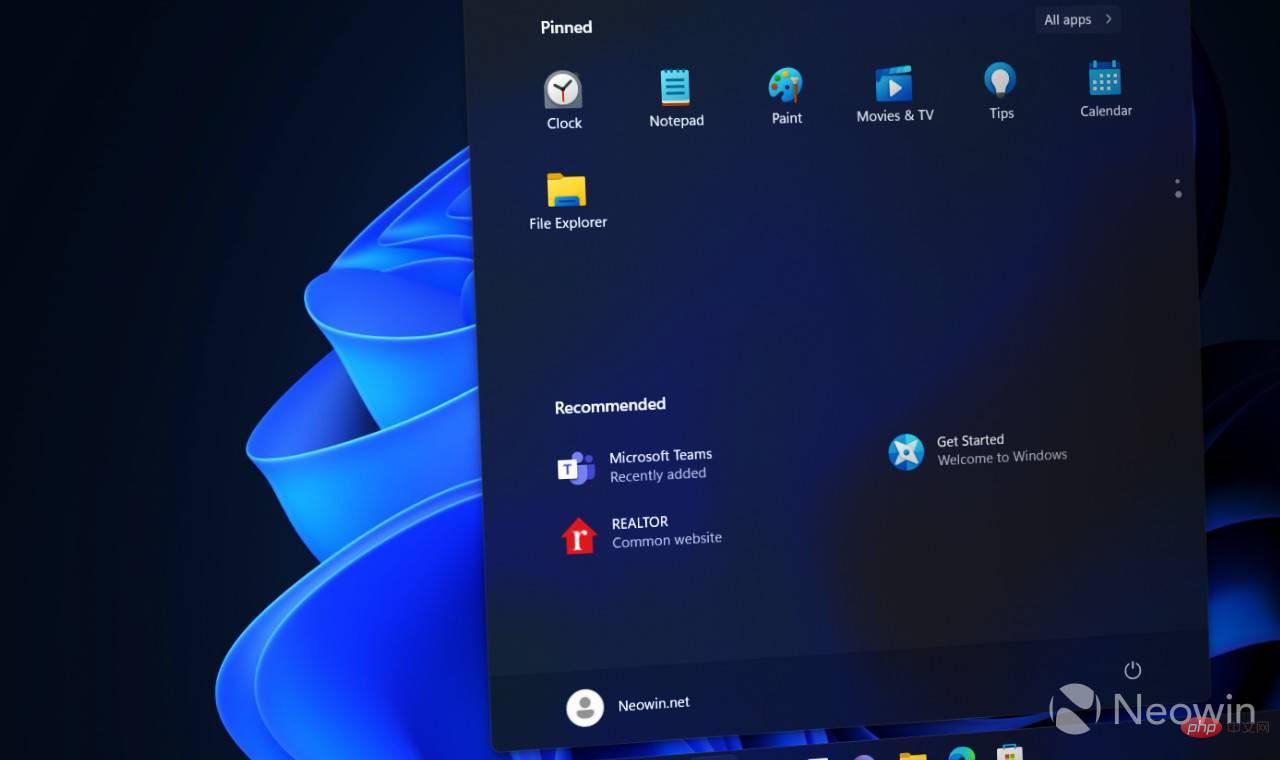
Task: Open recommended Microsoft Teams entry
Action: coord(635,466)
